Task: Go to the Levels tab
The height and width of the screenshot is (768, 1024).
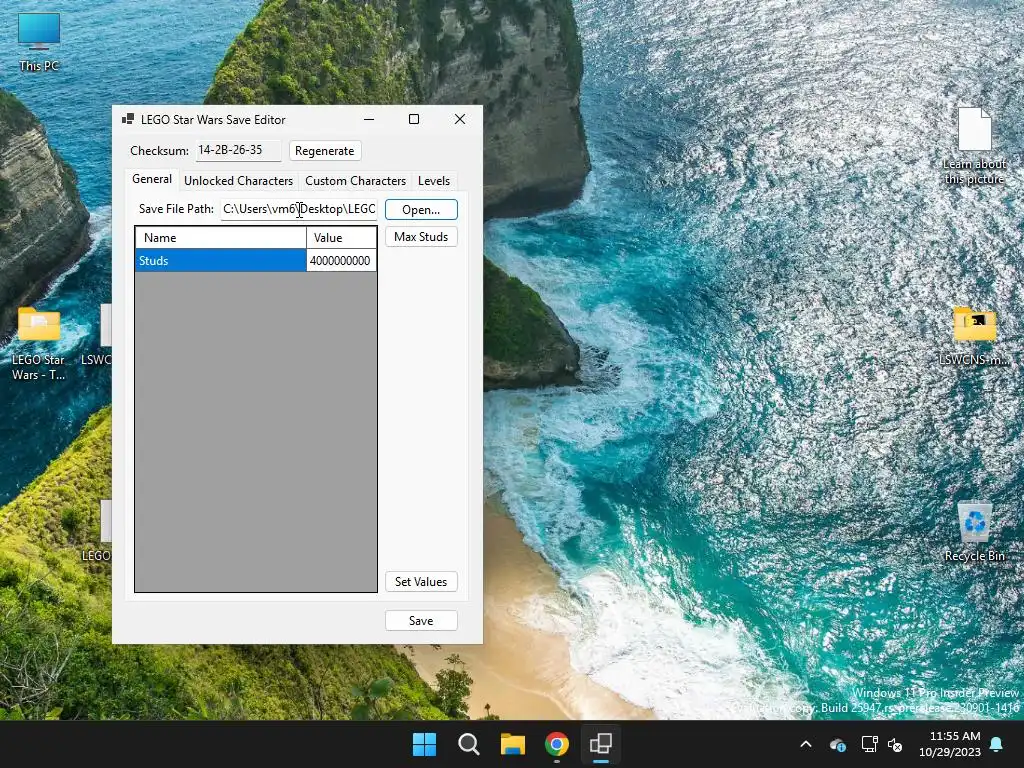Action: [434, 181]
